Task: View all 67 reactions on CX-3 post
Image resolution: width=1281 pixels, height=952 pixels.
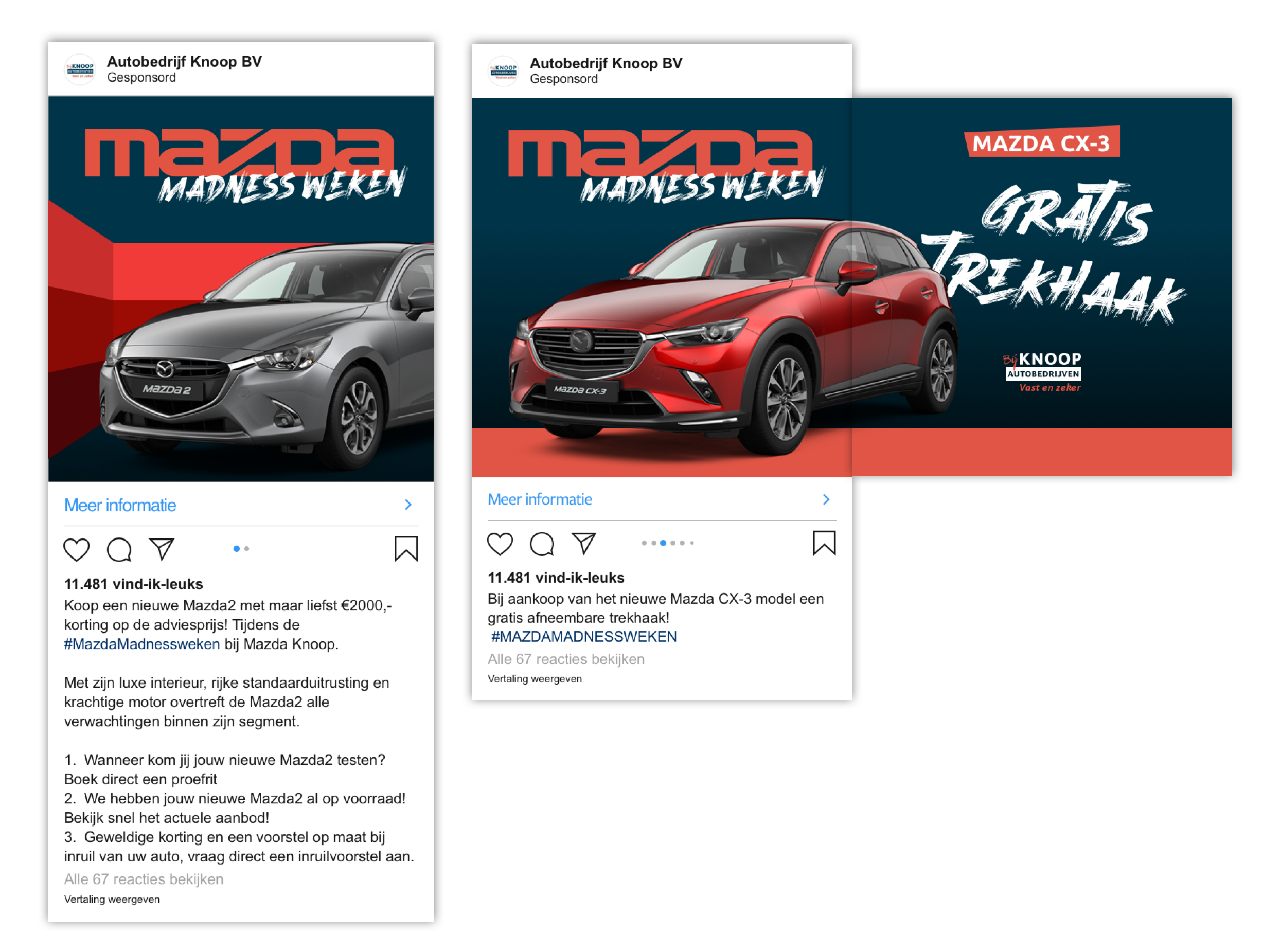Action: point(566,659)
